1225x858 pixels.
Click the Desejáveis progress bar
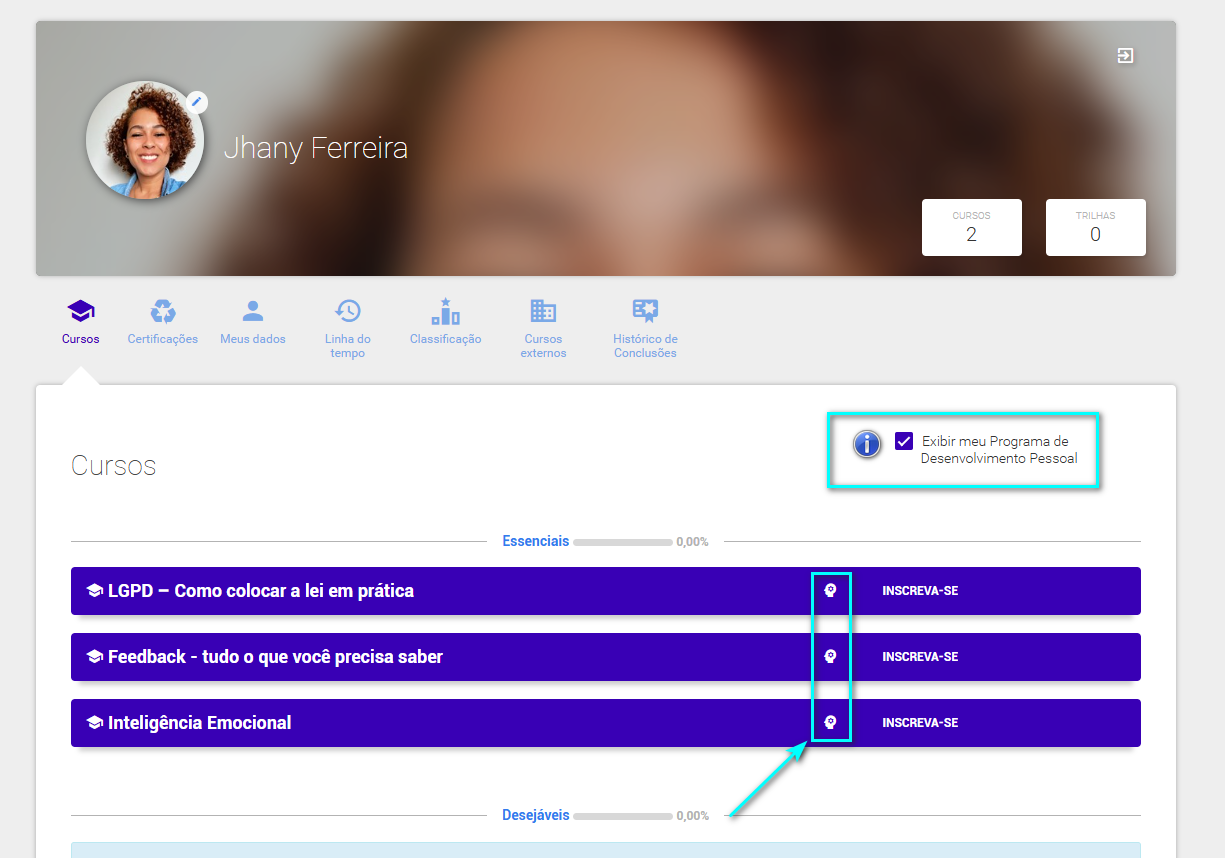[x=623, y=816]
